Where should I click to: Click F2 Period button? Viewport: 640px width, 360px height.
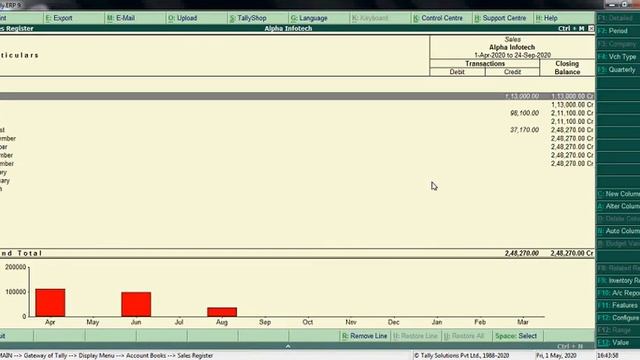point(618,31)
